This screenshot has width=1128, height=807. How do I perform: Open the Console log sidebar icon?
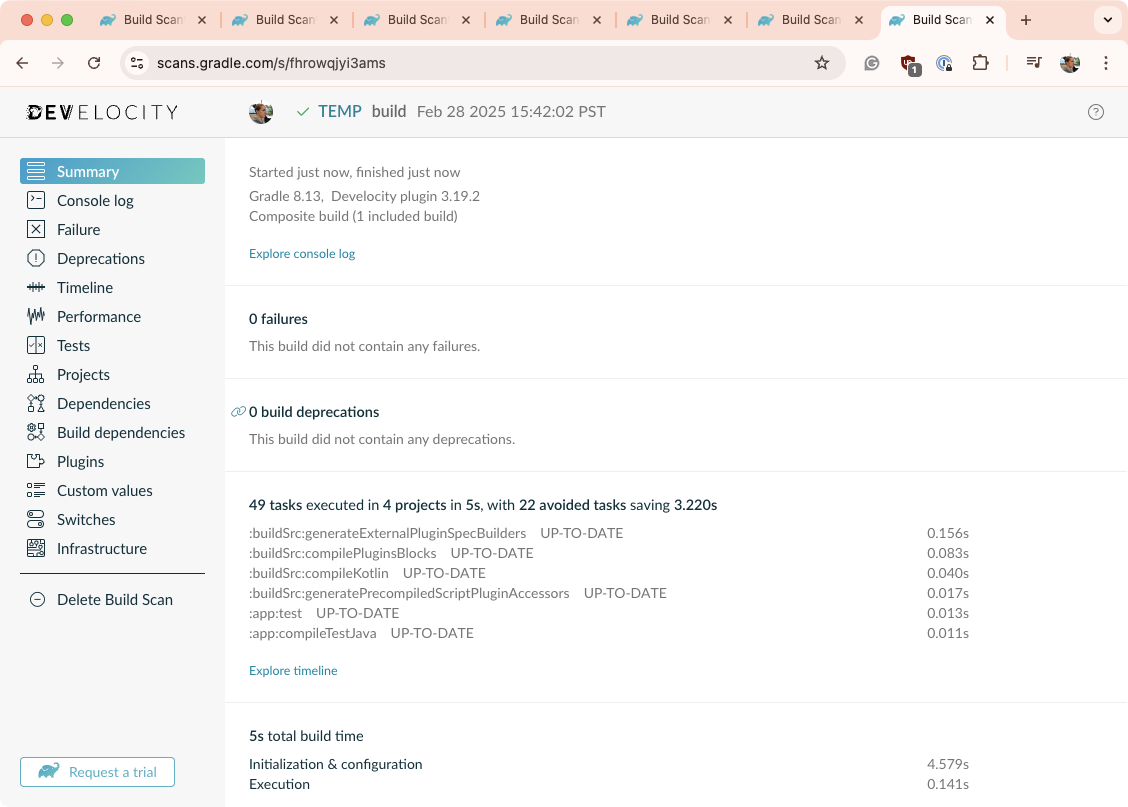36,200
